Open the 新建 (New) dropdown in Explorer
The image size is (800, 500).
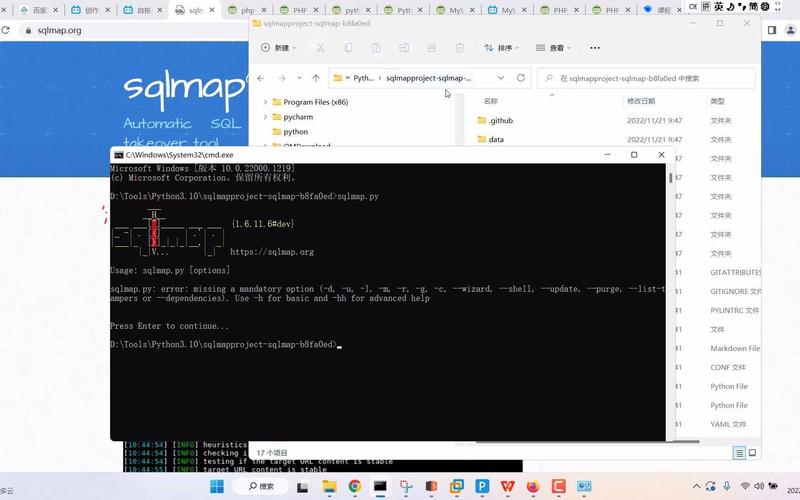tap(278, 48)
